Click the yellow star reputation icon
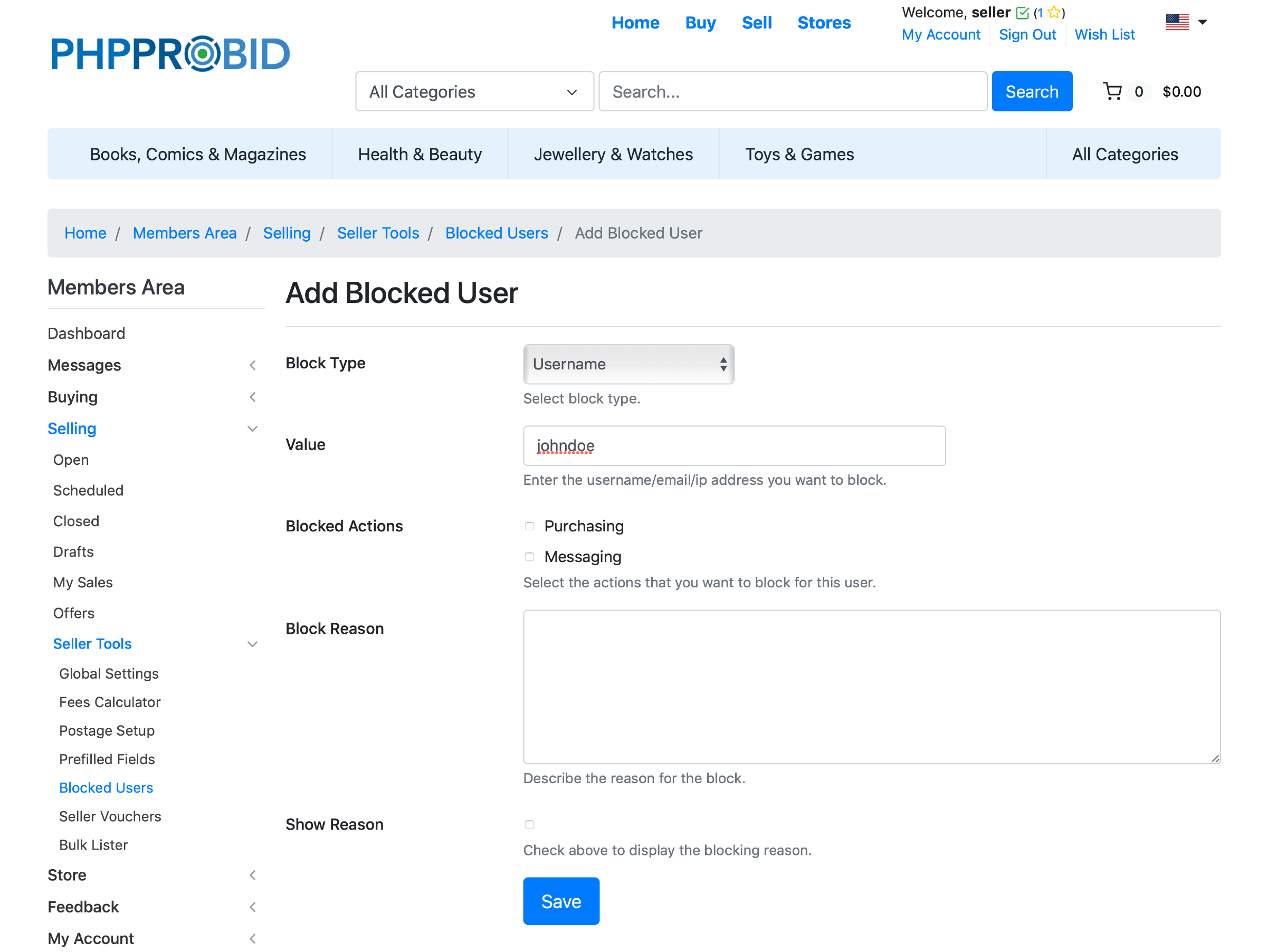 click(x=1054, y=13)
